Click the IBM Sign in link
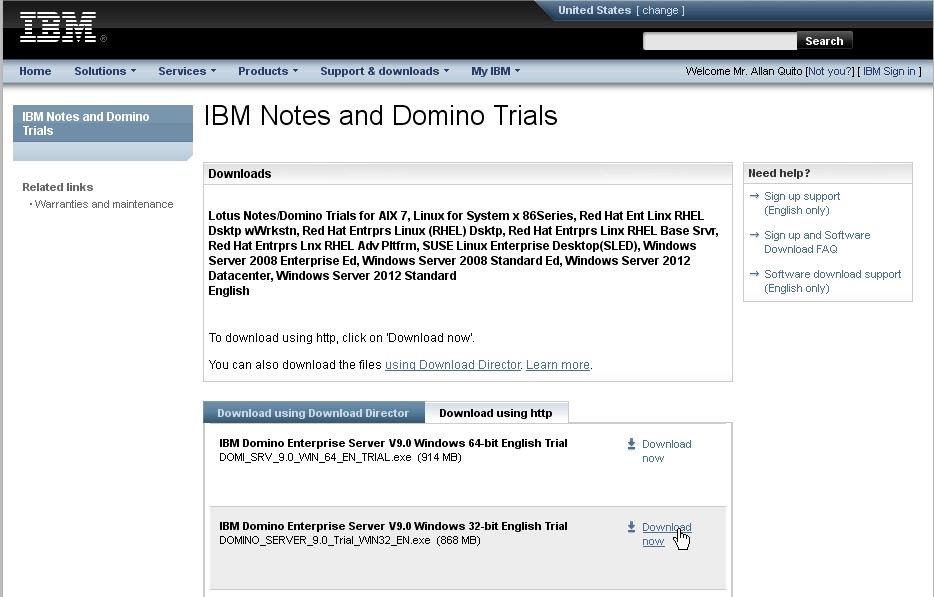This screenshot has height=597, width=934. click(889, 71)
